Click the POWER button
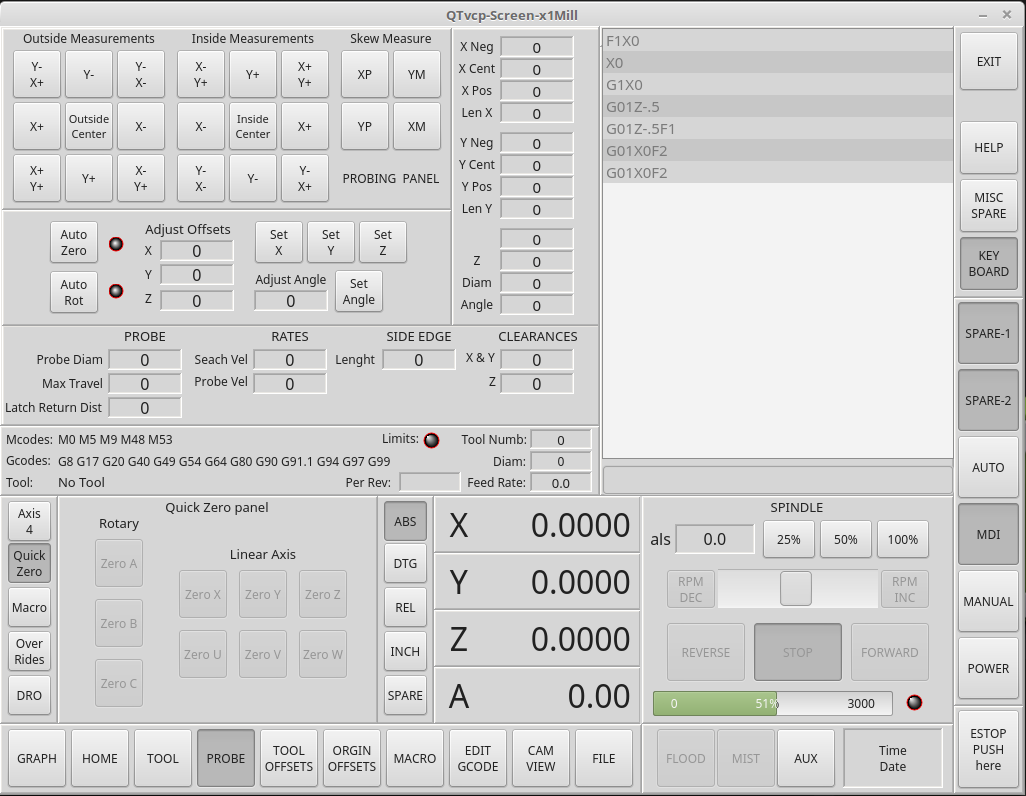Image resolution: width=1026 pixels, height=796 pixels. pos(988,668)
